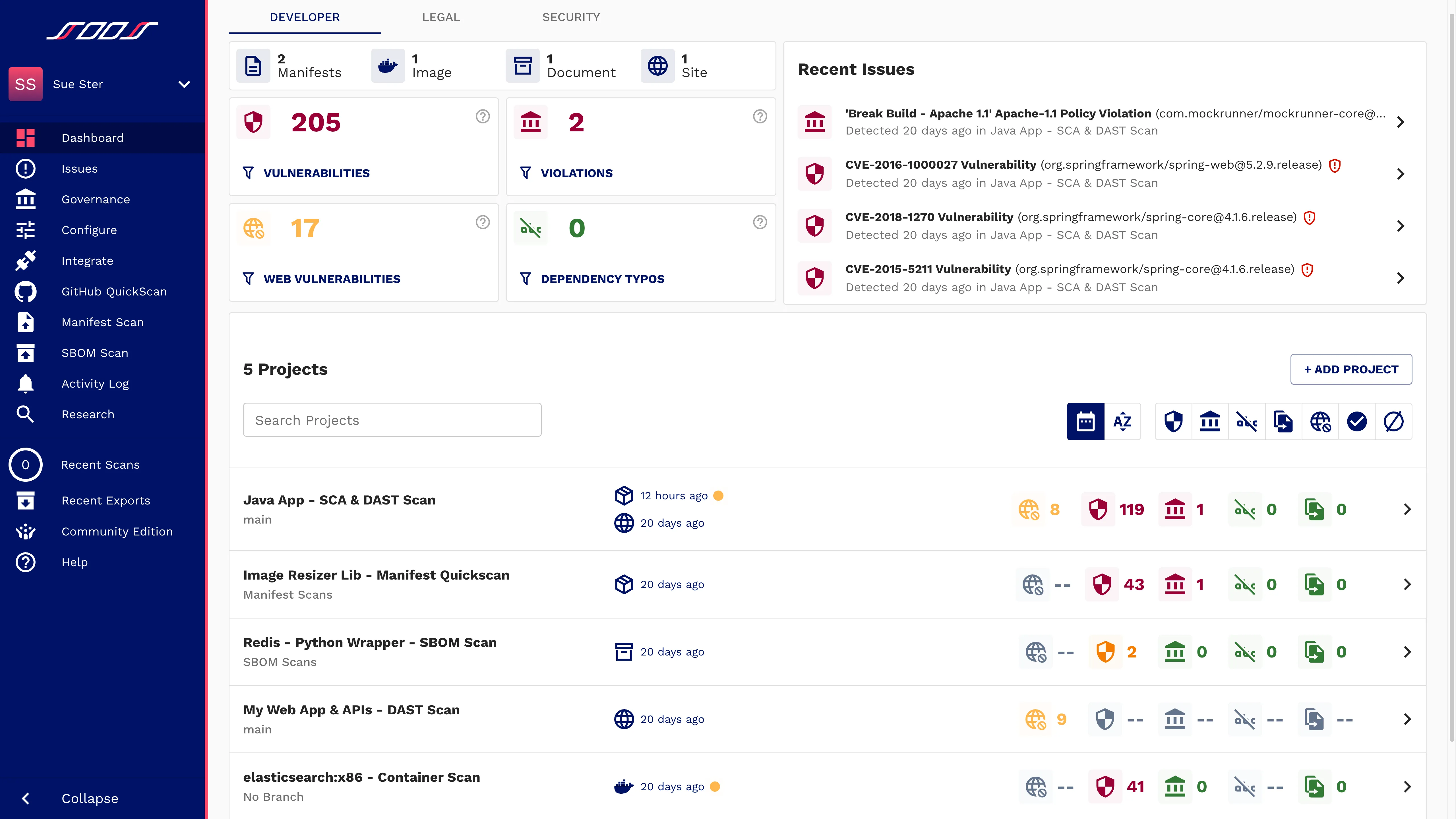This screenshot has height=819, width=1456.
Task: Expand the Sue Ster account menu
Action: (183, 84)
